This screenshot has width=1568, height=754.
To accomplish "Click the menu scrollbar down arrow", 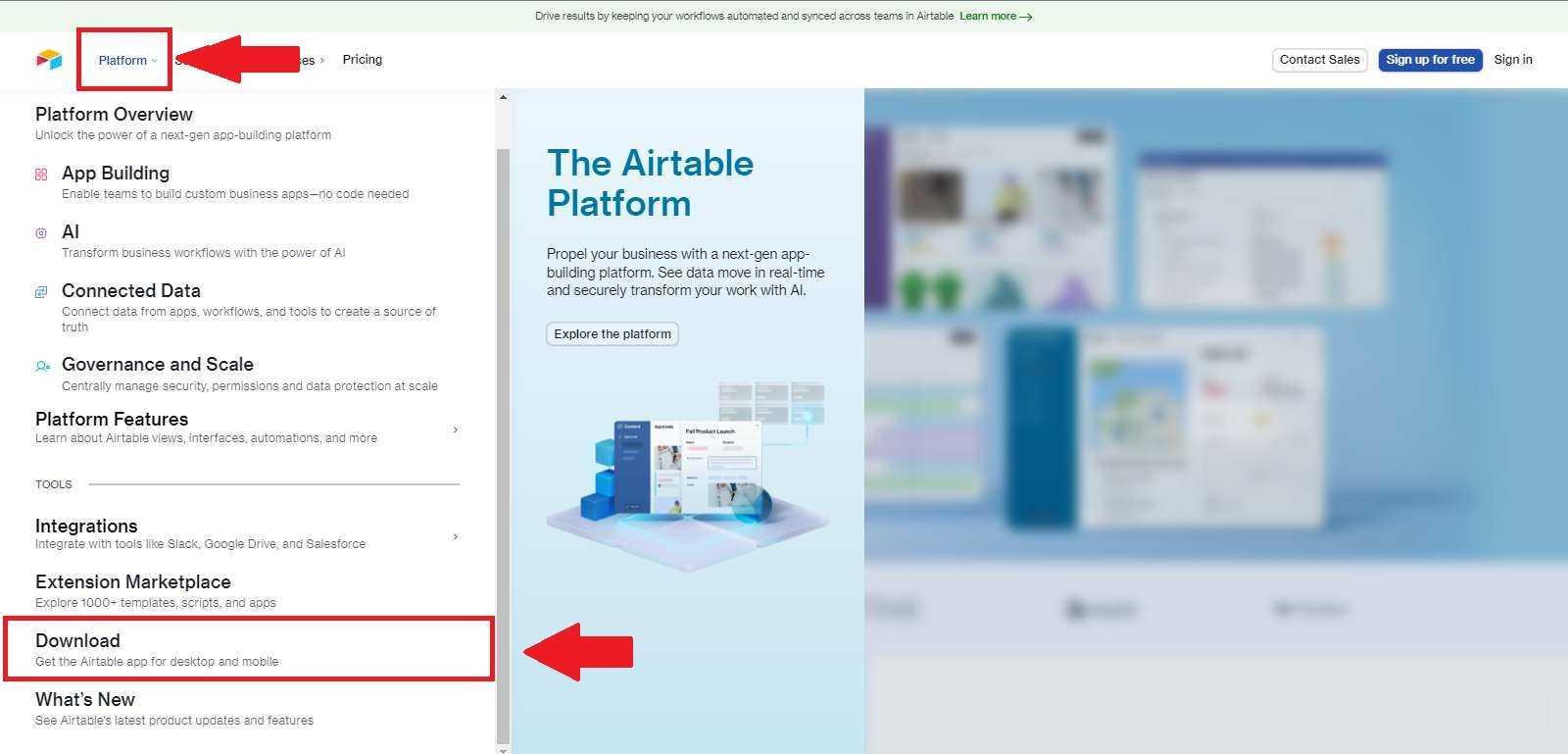I will pos(503,749).
